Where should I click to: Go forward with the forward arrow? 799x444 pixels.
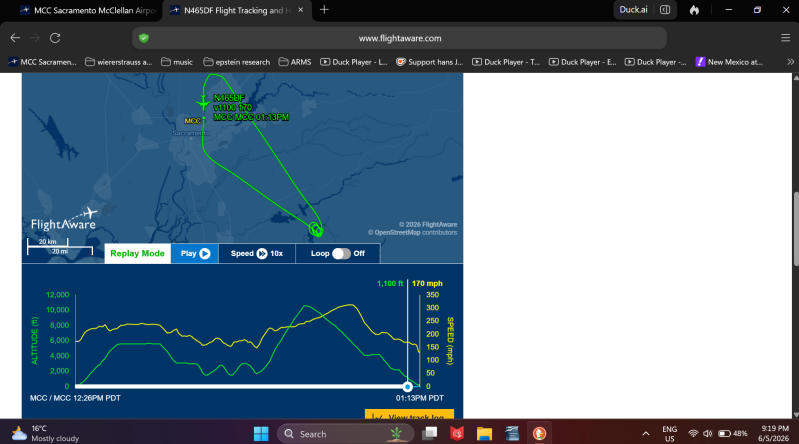pos(35,38)
